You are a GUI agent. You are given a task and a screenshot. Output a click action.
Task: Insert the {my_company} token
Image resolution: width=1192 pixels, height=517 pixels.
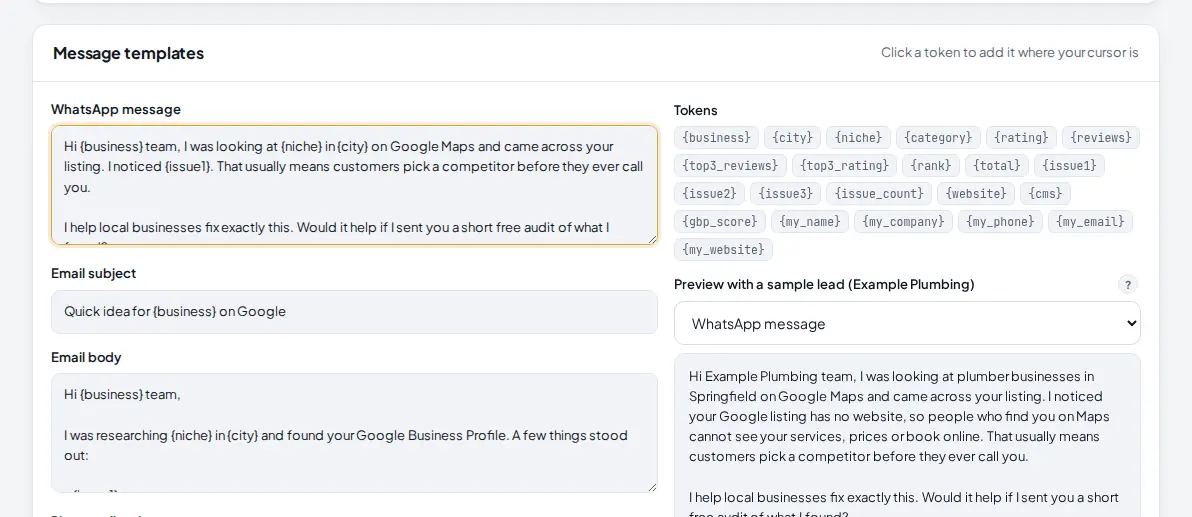pyautogui.click(x=903, y=222)
